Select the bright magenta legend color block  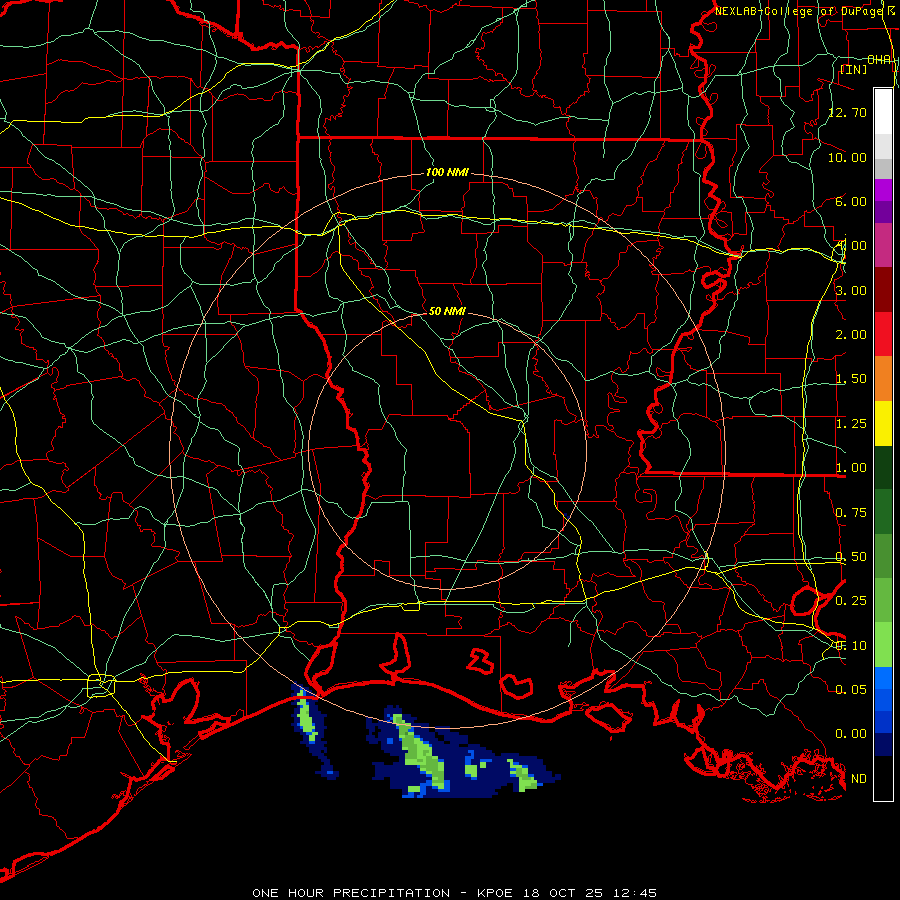click(x=883, y=190)
